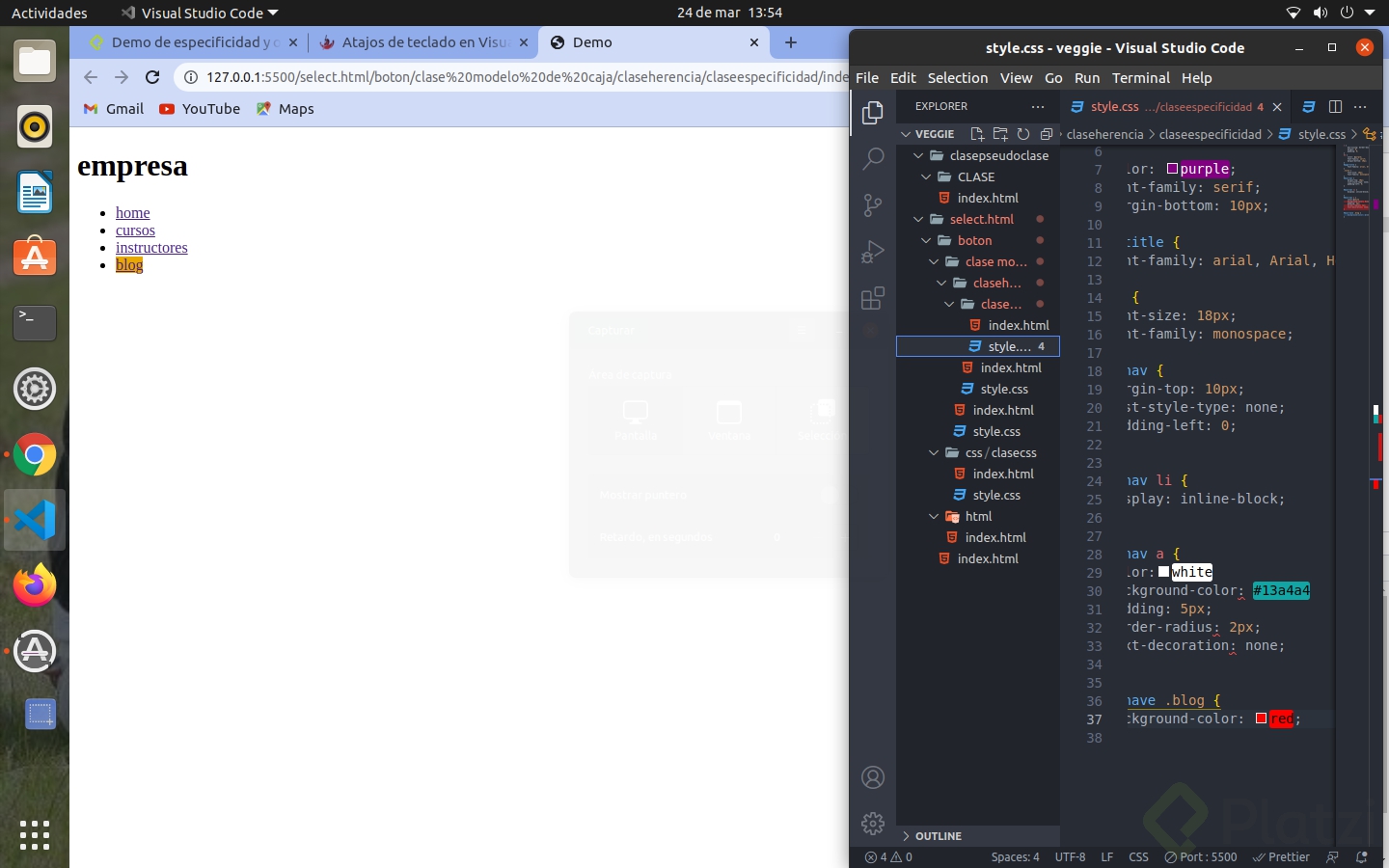The width and height of the screenshot is (1389, 868).
Task: Select the style.css editor tab
Action: [1177, 107]
